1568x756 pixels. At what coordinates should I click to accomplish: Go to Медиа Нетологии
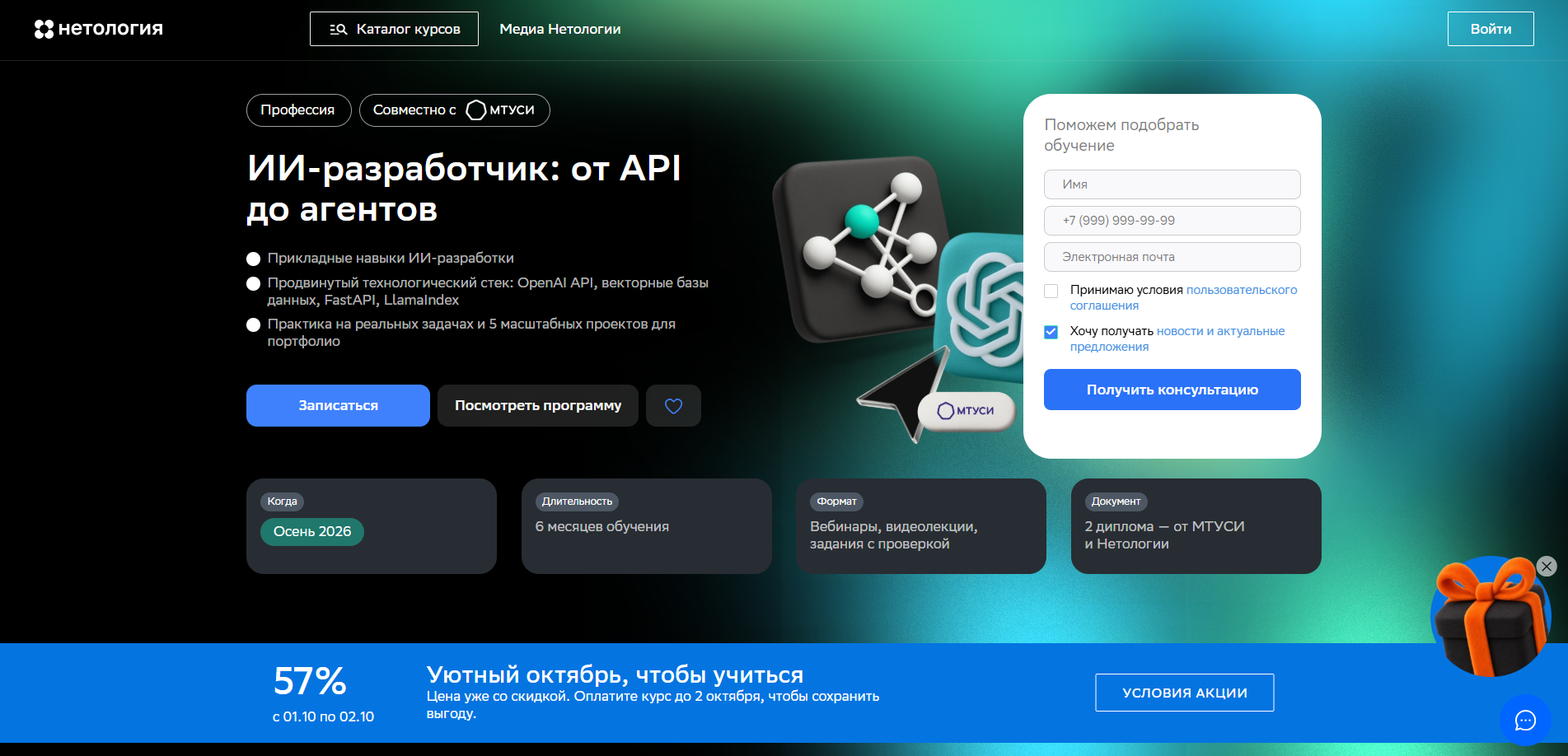tap(560, 29)
